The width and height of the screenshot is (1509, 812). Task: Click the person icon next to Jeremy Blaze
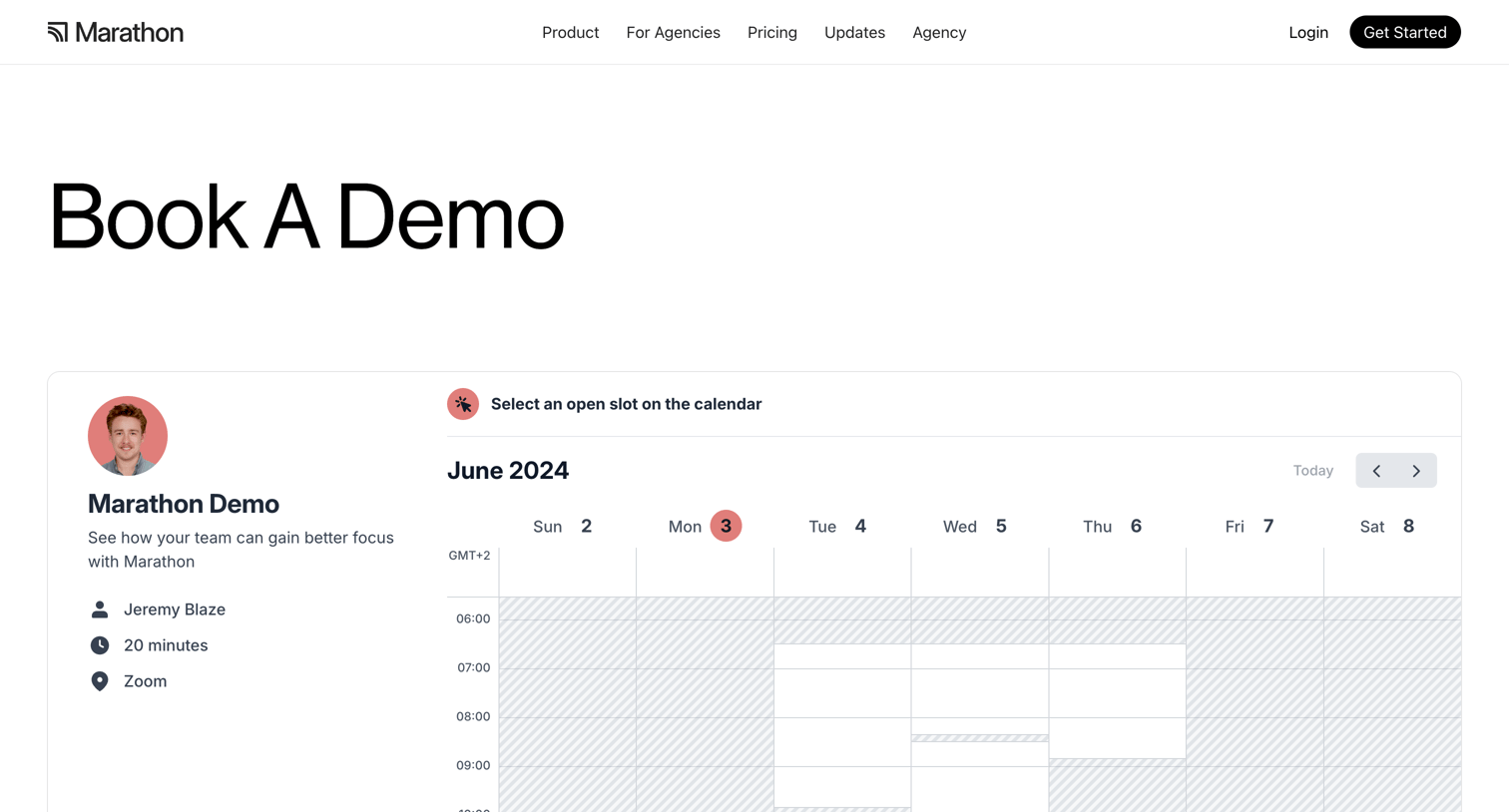pos(100,609)
